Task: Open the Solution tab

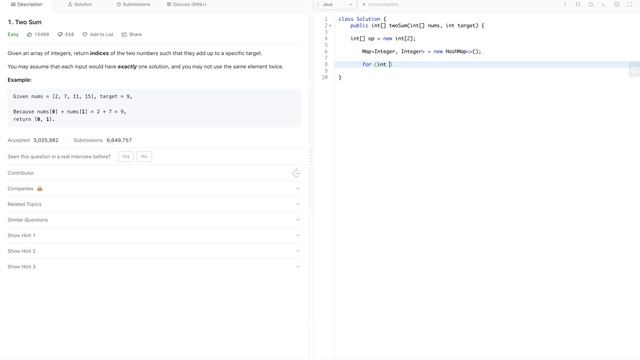Action: click(80, 4)
